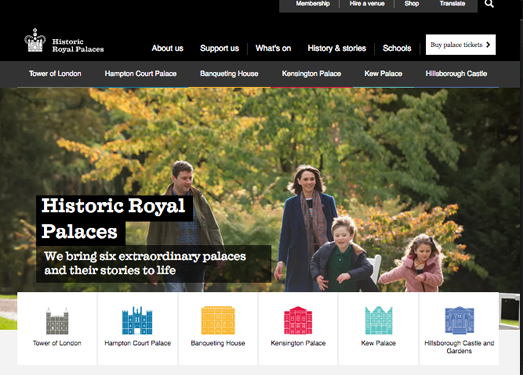Screen dimensions: 523x375
Task: Select Kew Palace in palace bar
Action: pyautogui.click(x=383, y=74)
